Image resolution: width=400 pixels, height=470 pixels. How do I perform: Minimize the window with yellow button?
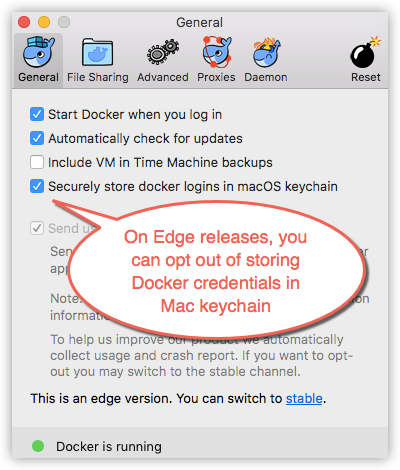[44, 22]
